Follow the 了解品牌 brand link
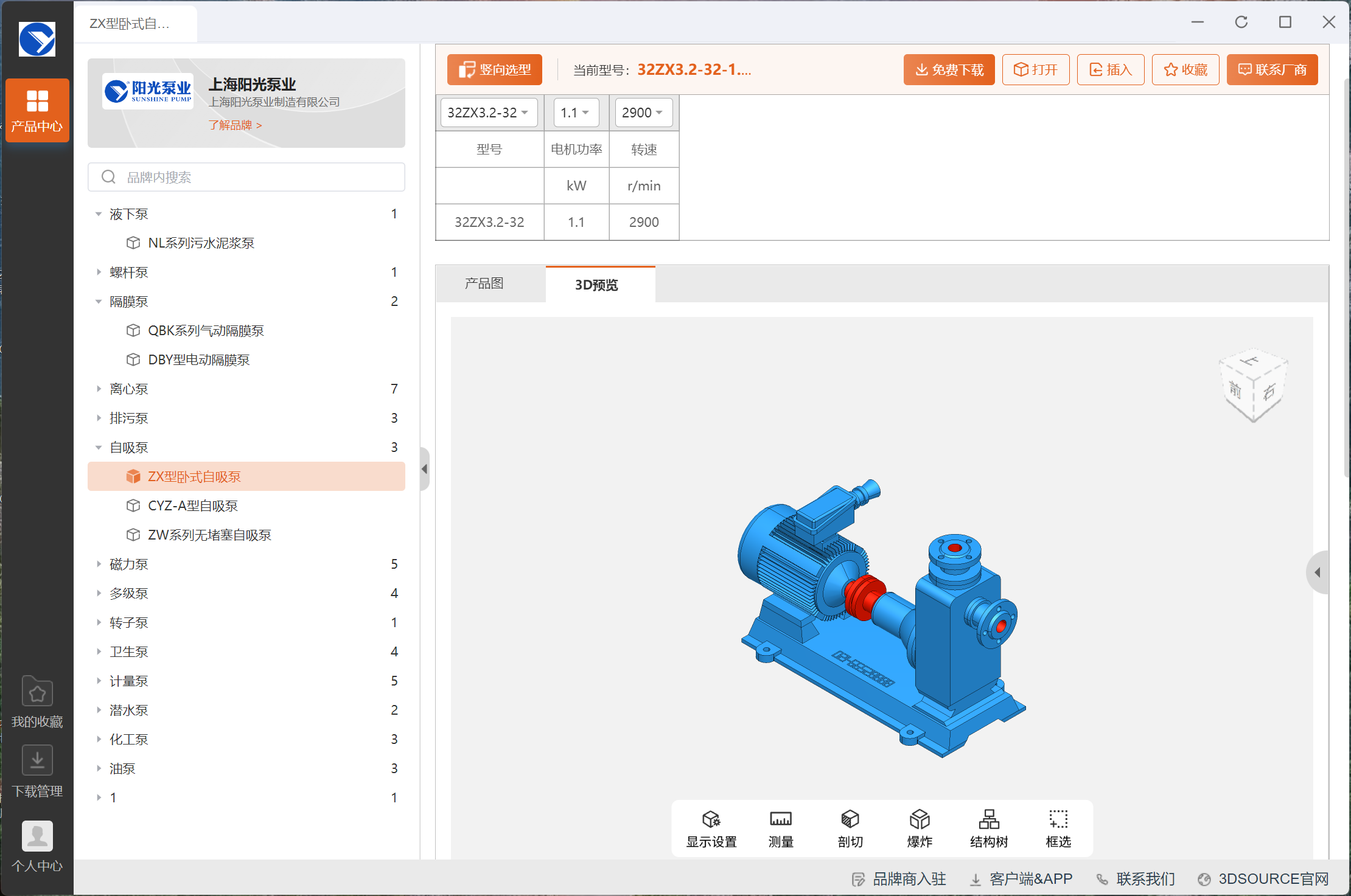Screen dimensions: 1351x896 [x=235, y=125]
